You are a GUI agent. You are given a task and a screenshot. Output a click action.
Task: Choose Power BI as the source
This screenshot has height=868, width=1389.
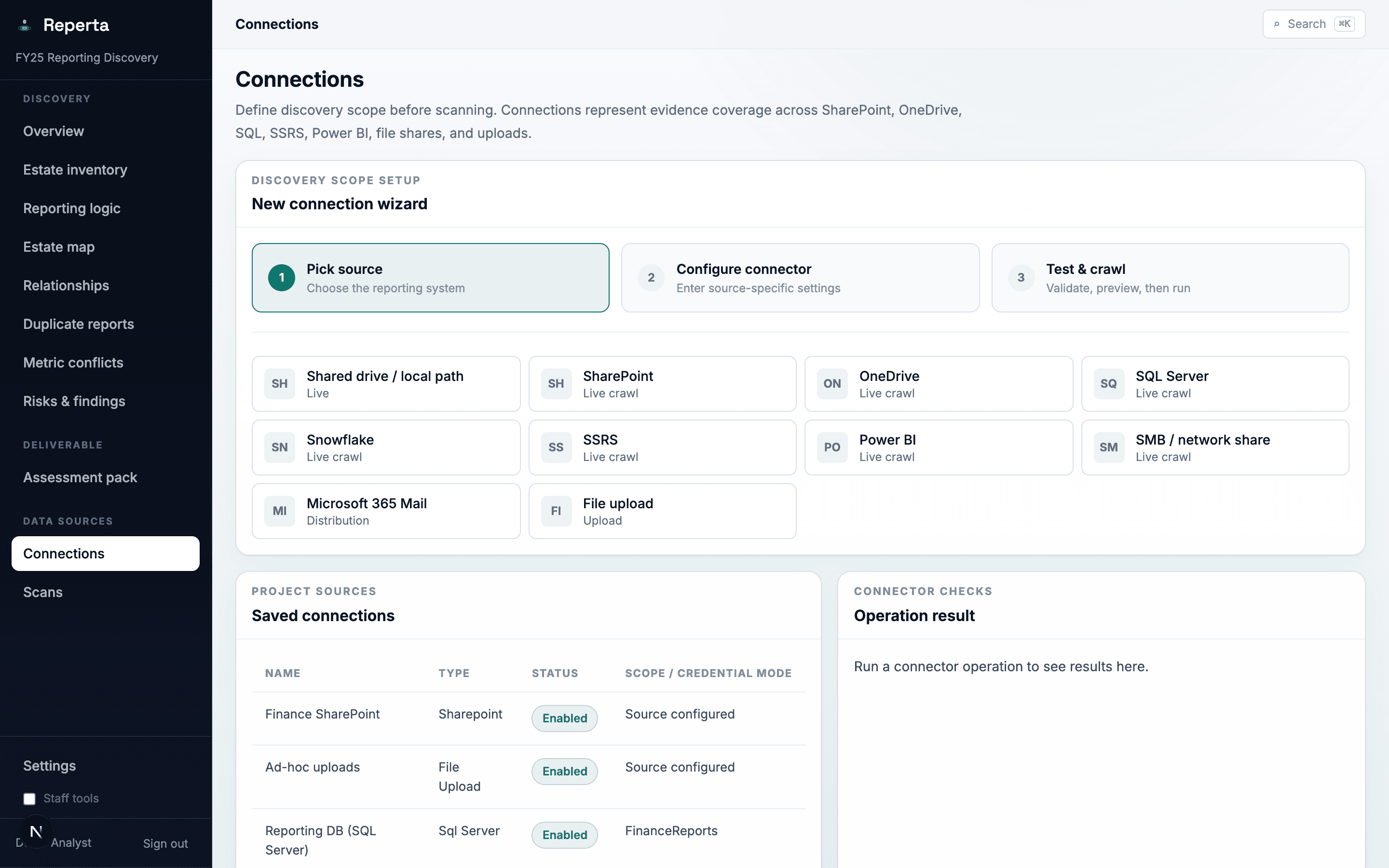tap(939, 447)
